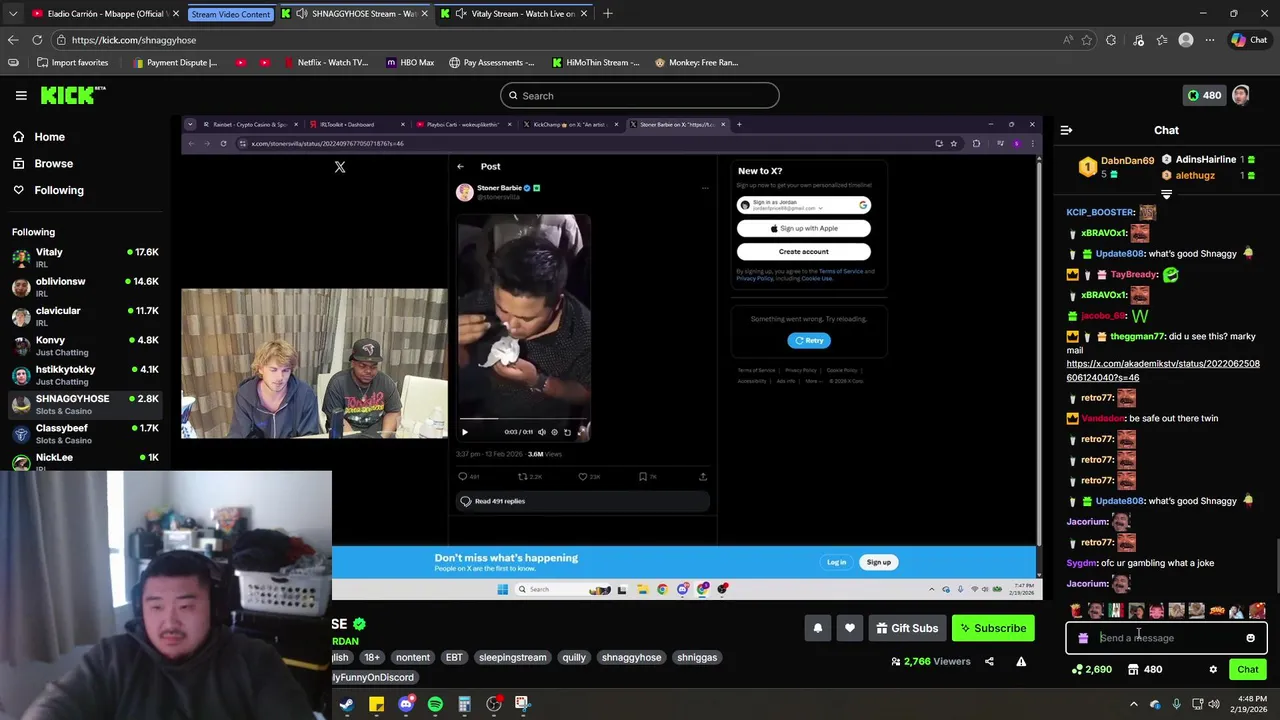Collapse the chat panel
1280x720 pixels.
tap(1066, 130)
